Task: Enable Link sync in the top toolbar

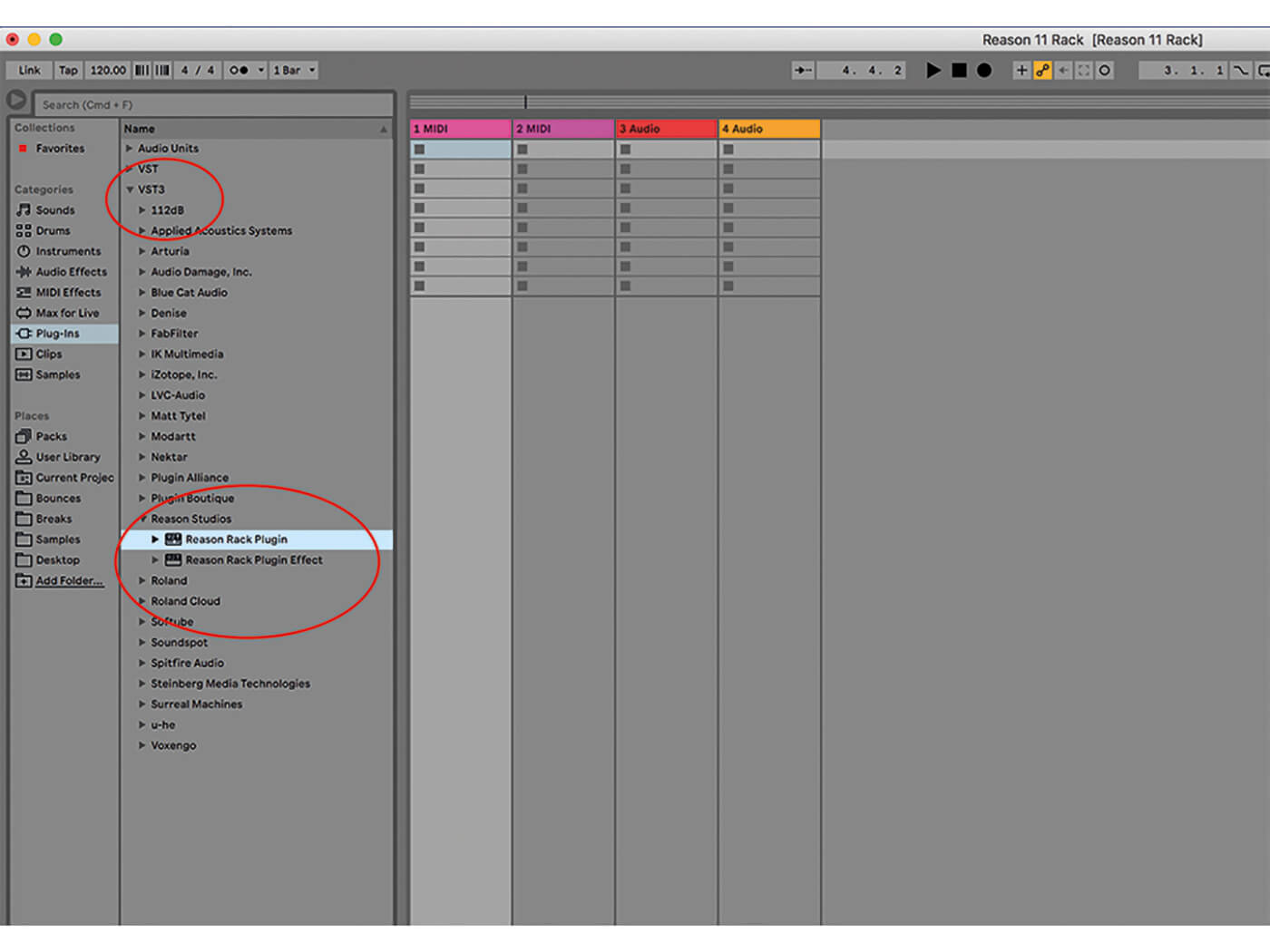Action: click(x=28, y=70)
